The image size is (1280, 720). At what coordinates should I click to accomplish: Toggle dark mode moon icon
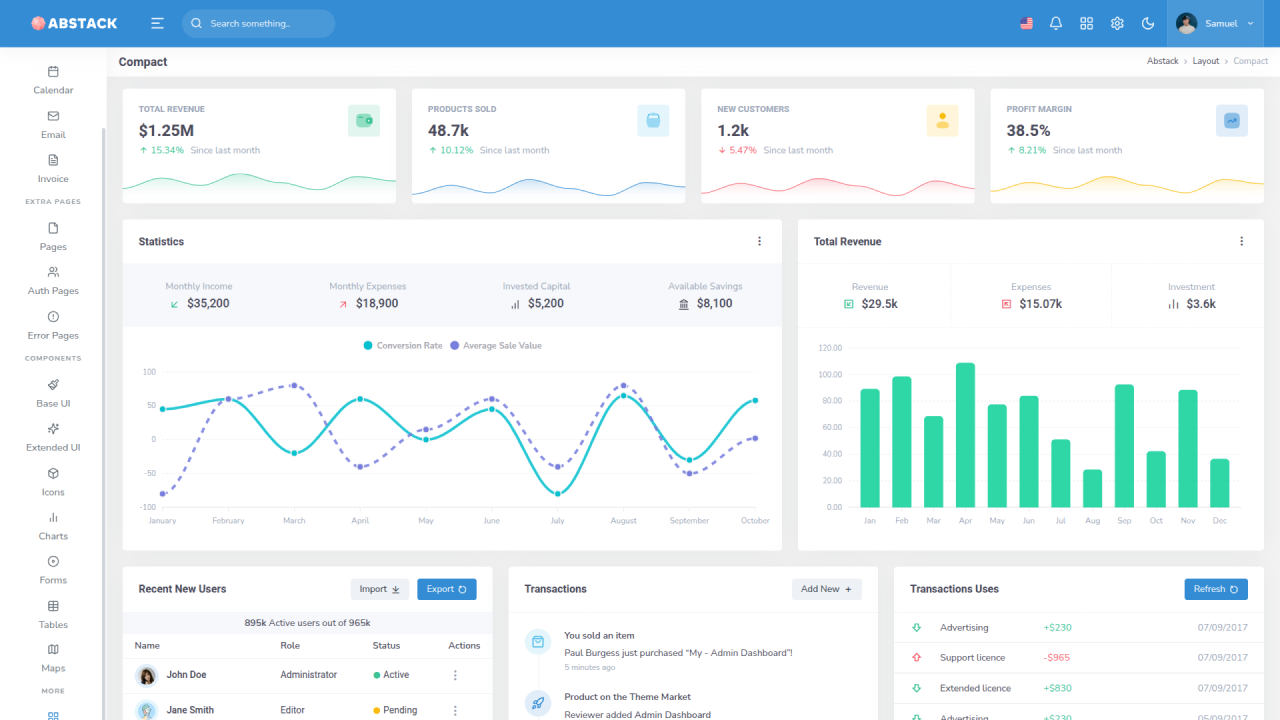coord(1148,23)
